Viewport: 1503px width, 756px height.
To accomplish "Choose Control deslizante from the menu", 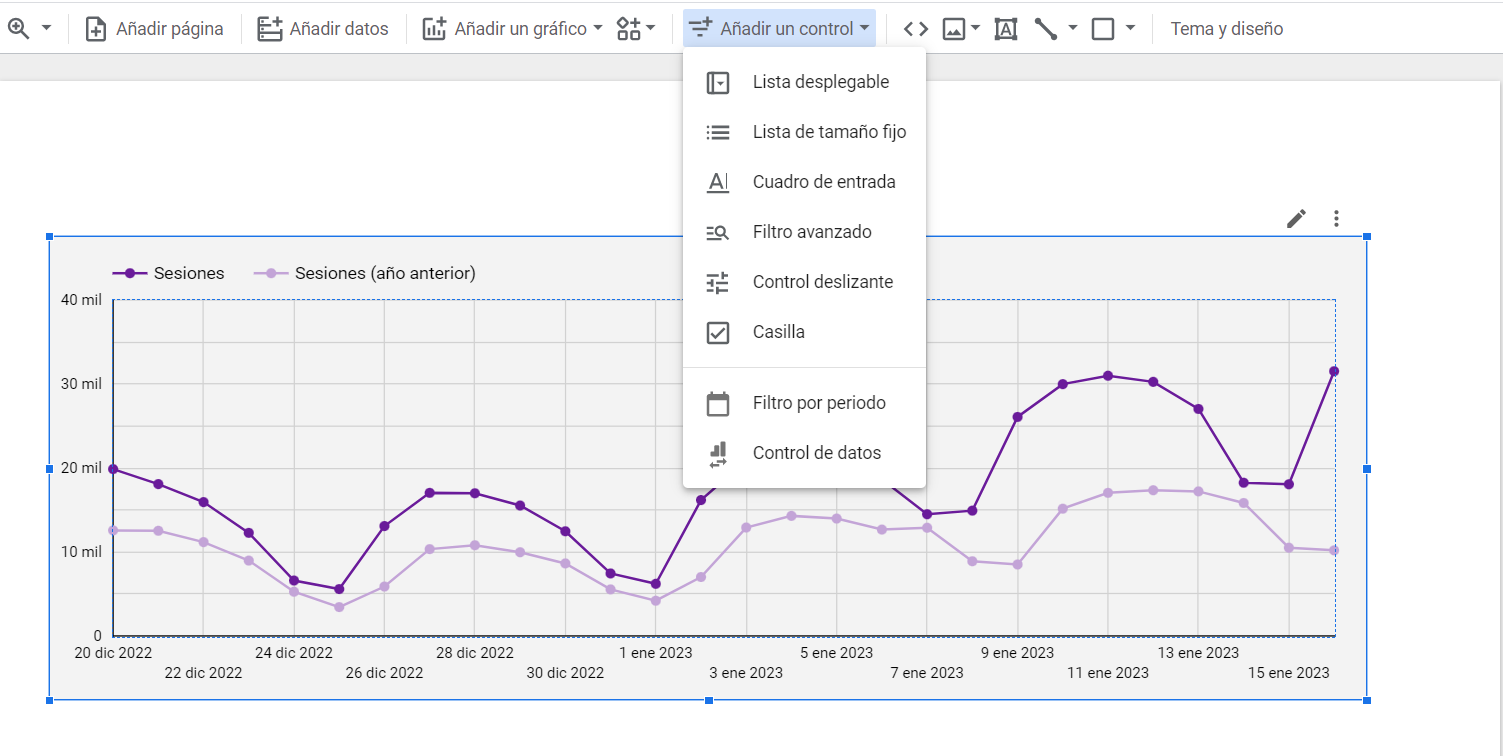I will coord(822,282).
